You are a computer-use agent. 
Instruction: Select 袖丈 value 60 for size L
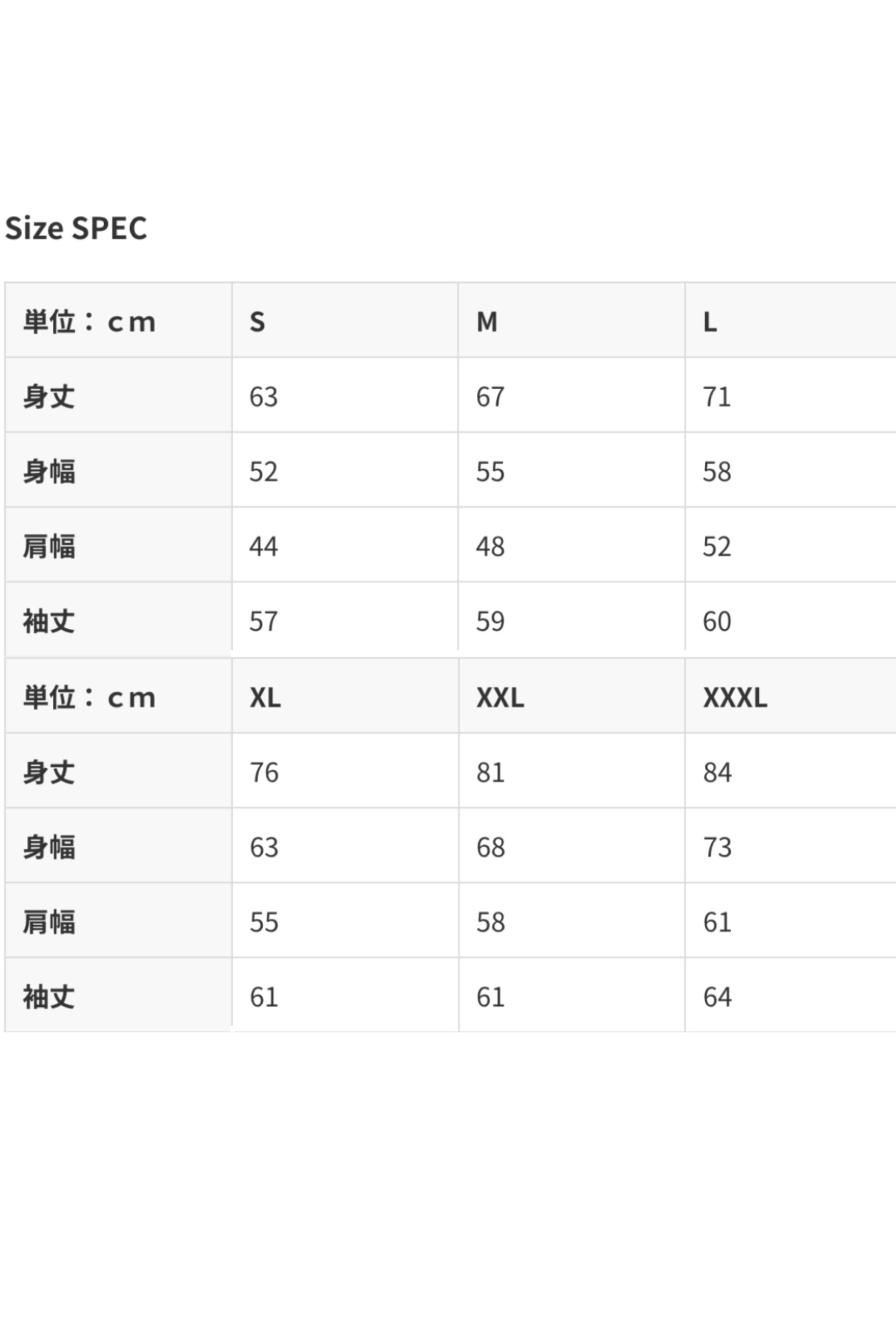point(717,621)
